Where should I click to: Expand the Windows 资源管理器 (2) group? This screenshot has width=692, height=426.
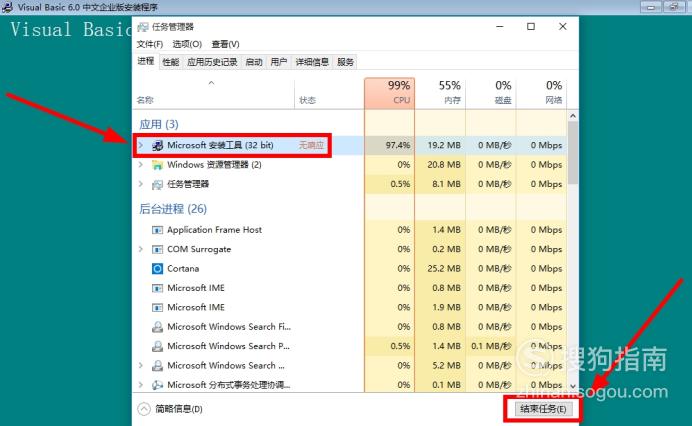141,165
